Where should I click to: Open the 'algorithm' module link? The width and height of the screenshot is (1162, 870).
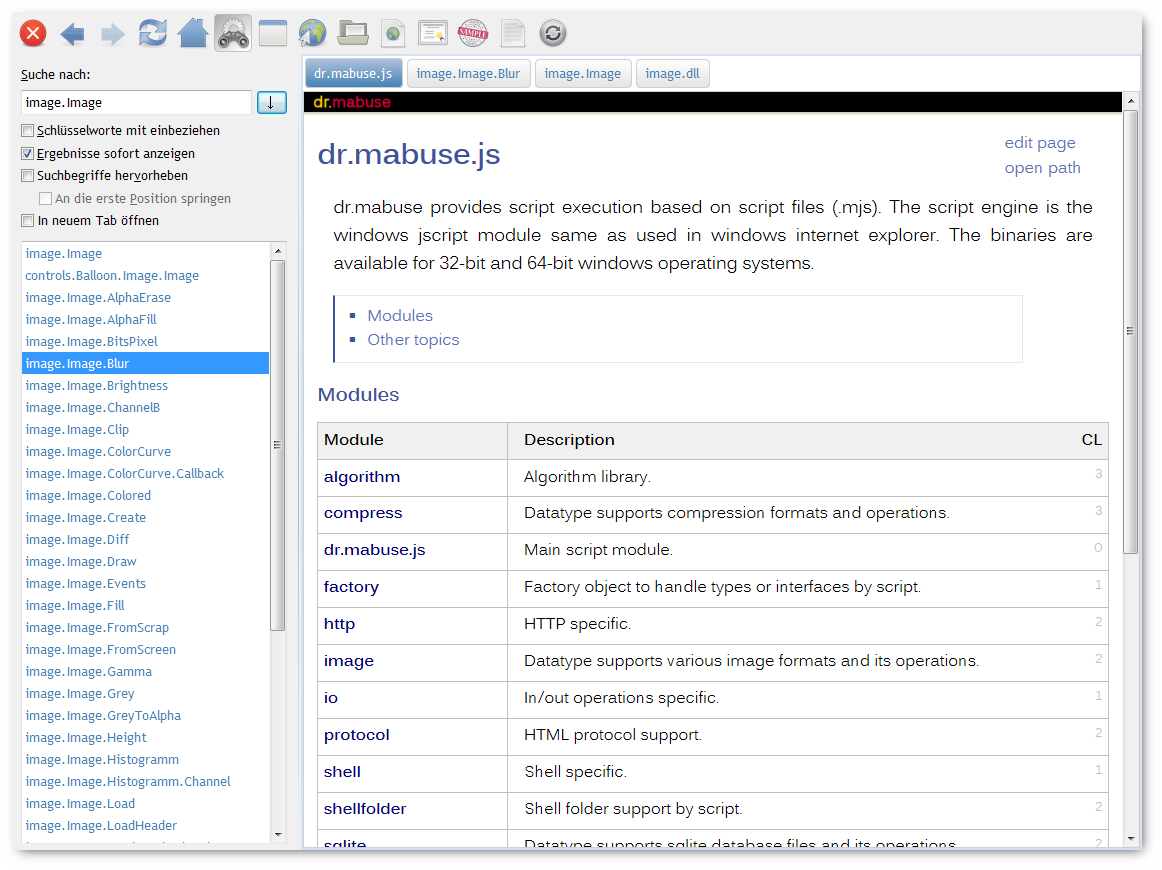(362, 477)
